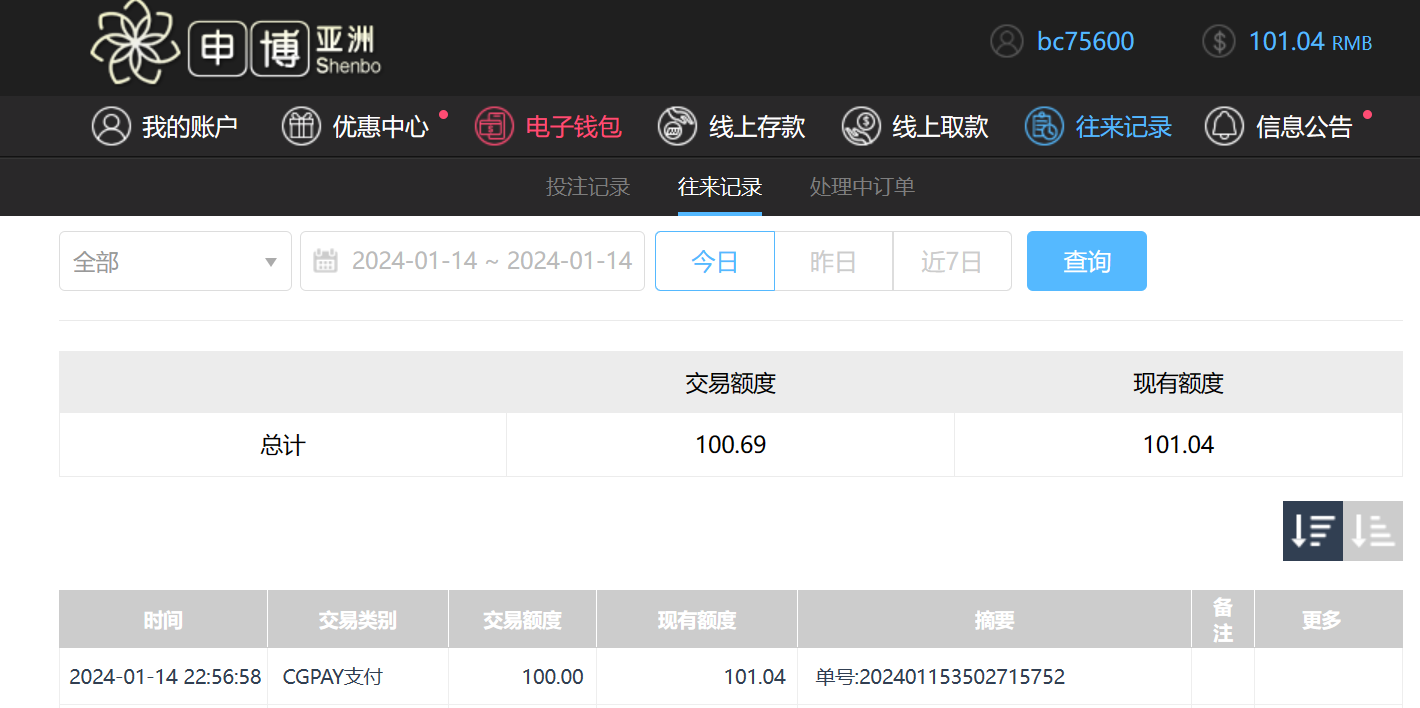Click the 信息公告 bell icon
The image size is (1420, 708).
coord(1224,126)
